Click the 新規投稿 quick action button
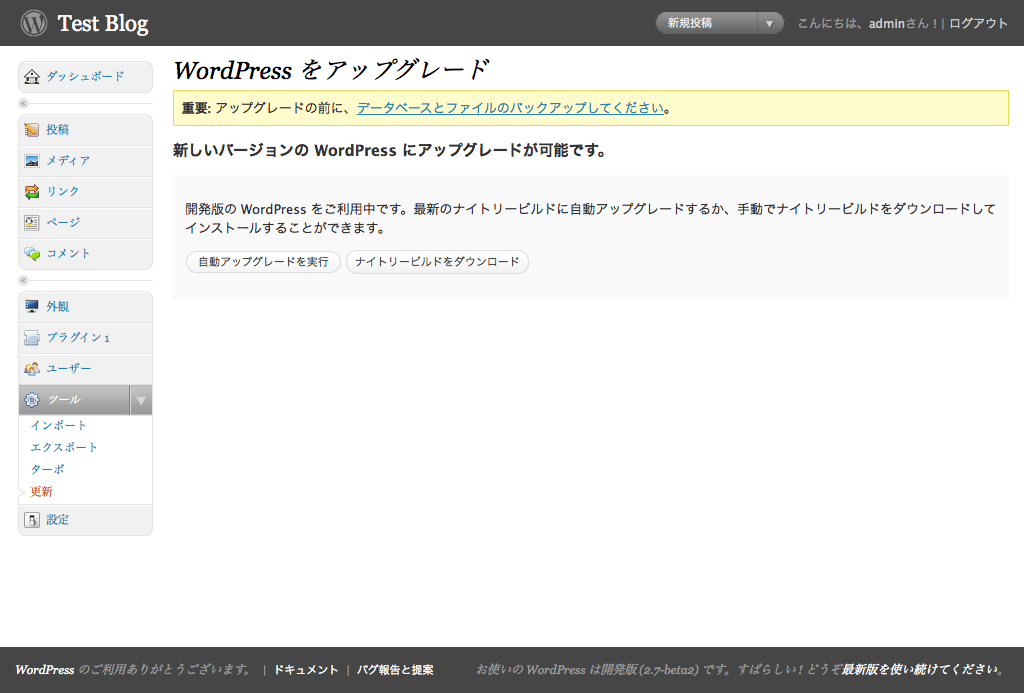The width and height of the screenshot is (1024, 693). click(x=707, y=24)
